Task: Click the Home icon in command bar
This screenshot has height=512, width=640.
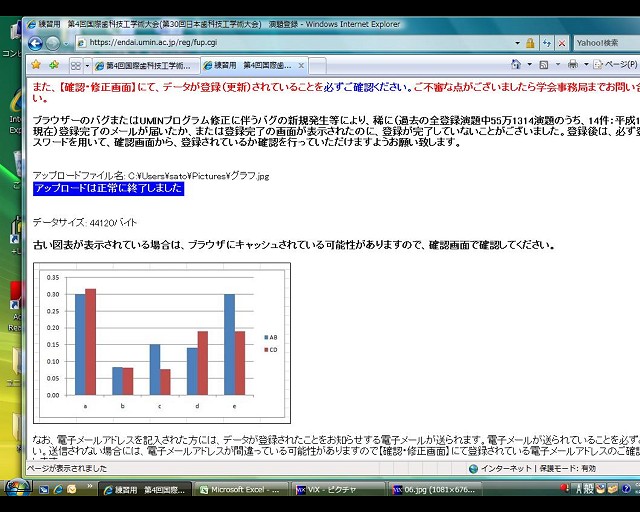Action: 516,64
